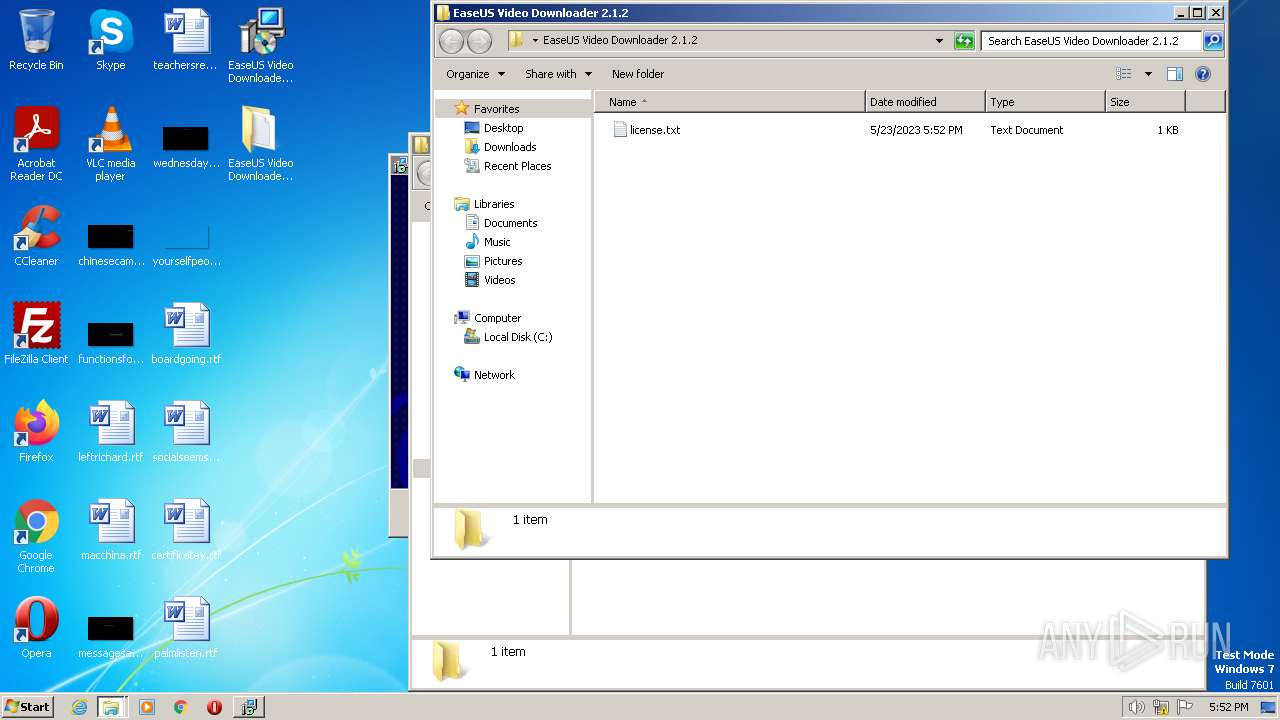
Task: Select the boardgoing.rtf document icon
Action: pyautogui.click(x=186, y=334)
